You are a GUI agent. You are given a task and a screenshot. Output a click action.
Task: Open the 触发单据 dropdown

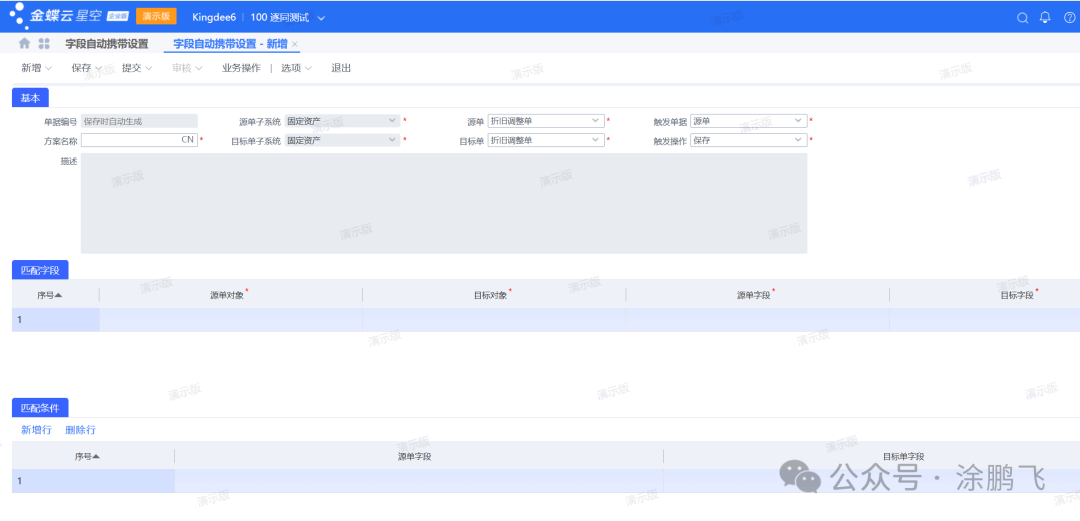(798, 121)
